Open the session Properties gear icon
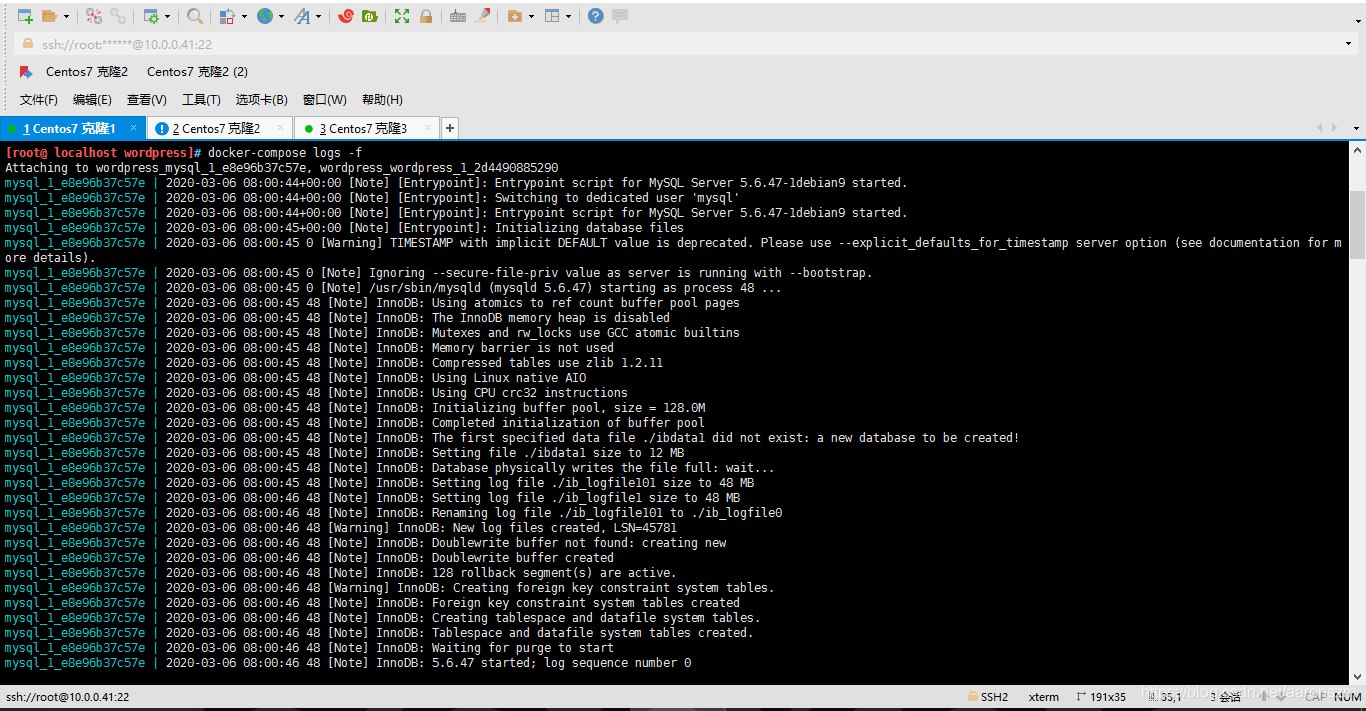The image size is (1366, 711). (151, 16)
